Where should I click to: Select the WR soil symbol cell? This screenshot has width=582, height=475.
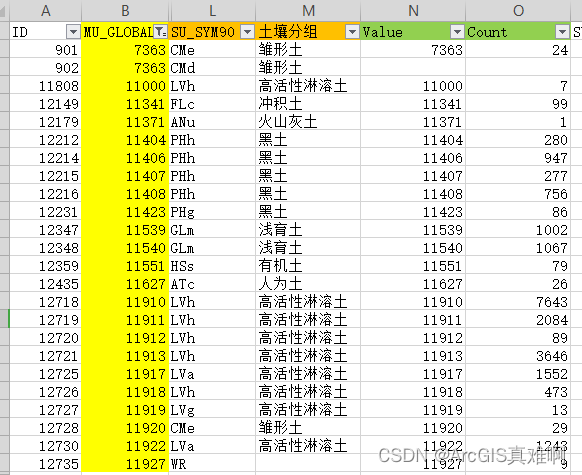[x=212, y=464]
